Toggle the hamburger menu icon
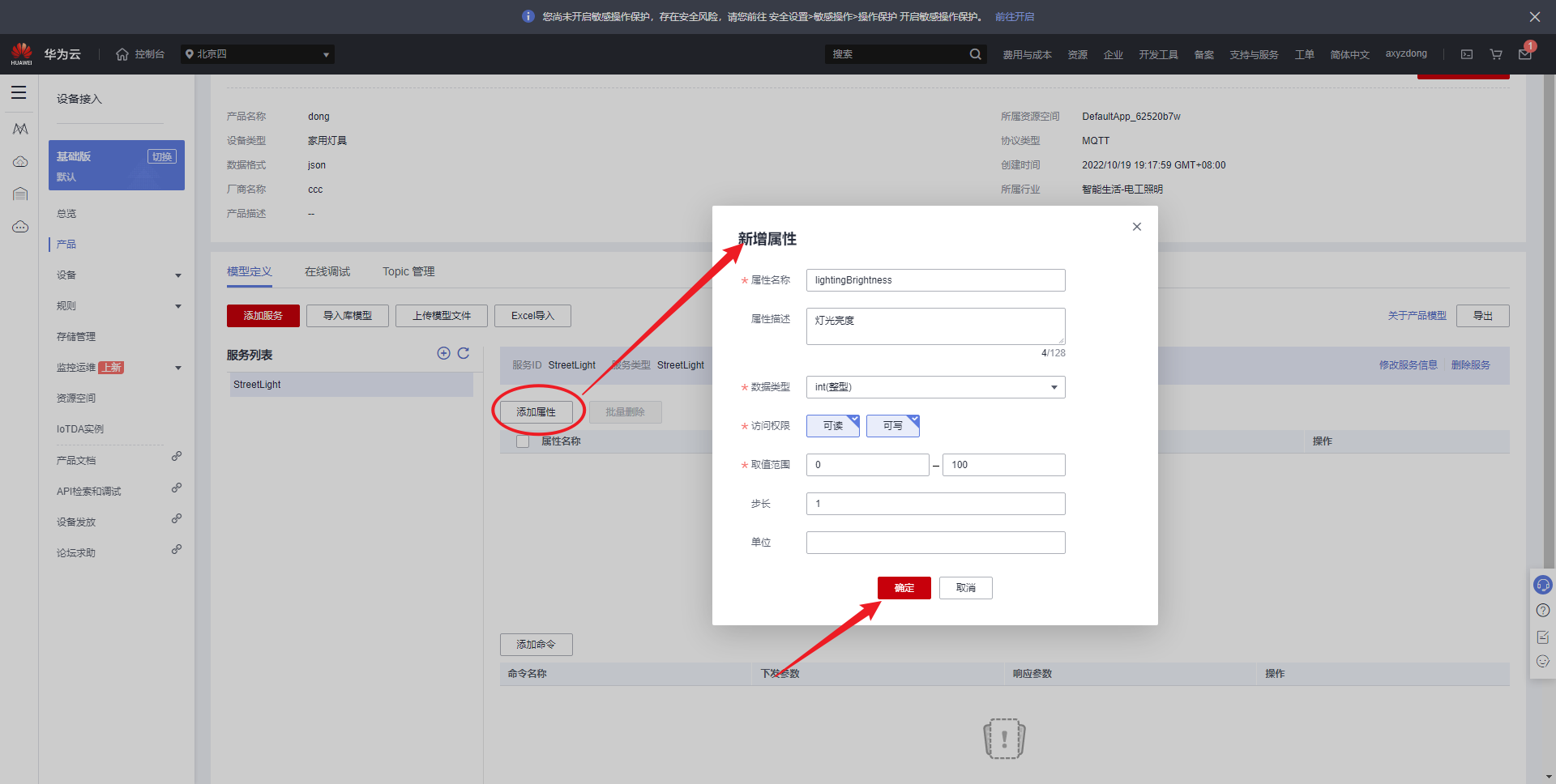The image size is (1556, 784). (19, 92)
